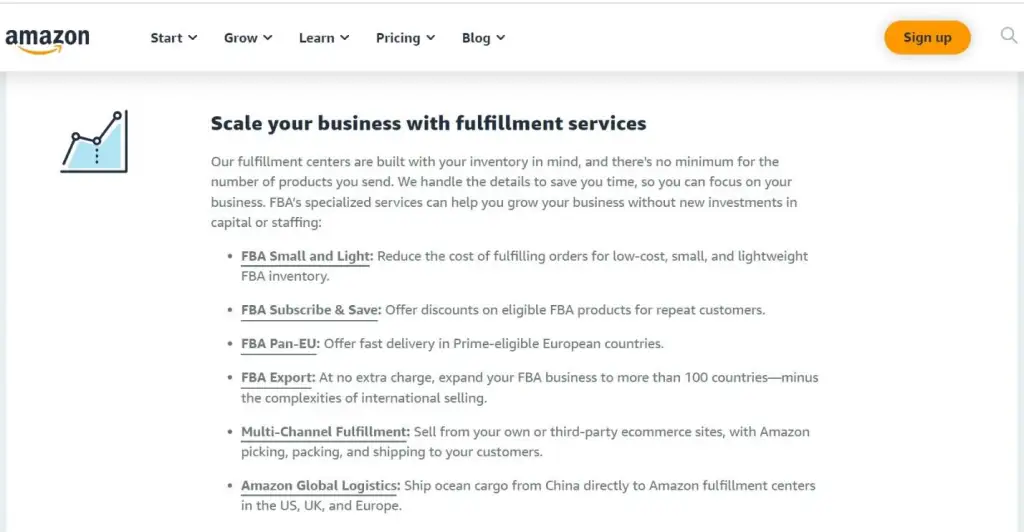Expand the chevron arrow beside Start
This screenshot has height=532, width=1024.
point(193,38)
